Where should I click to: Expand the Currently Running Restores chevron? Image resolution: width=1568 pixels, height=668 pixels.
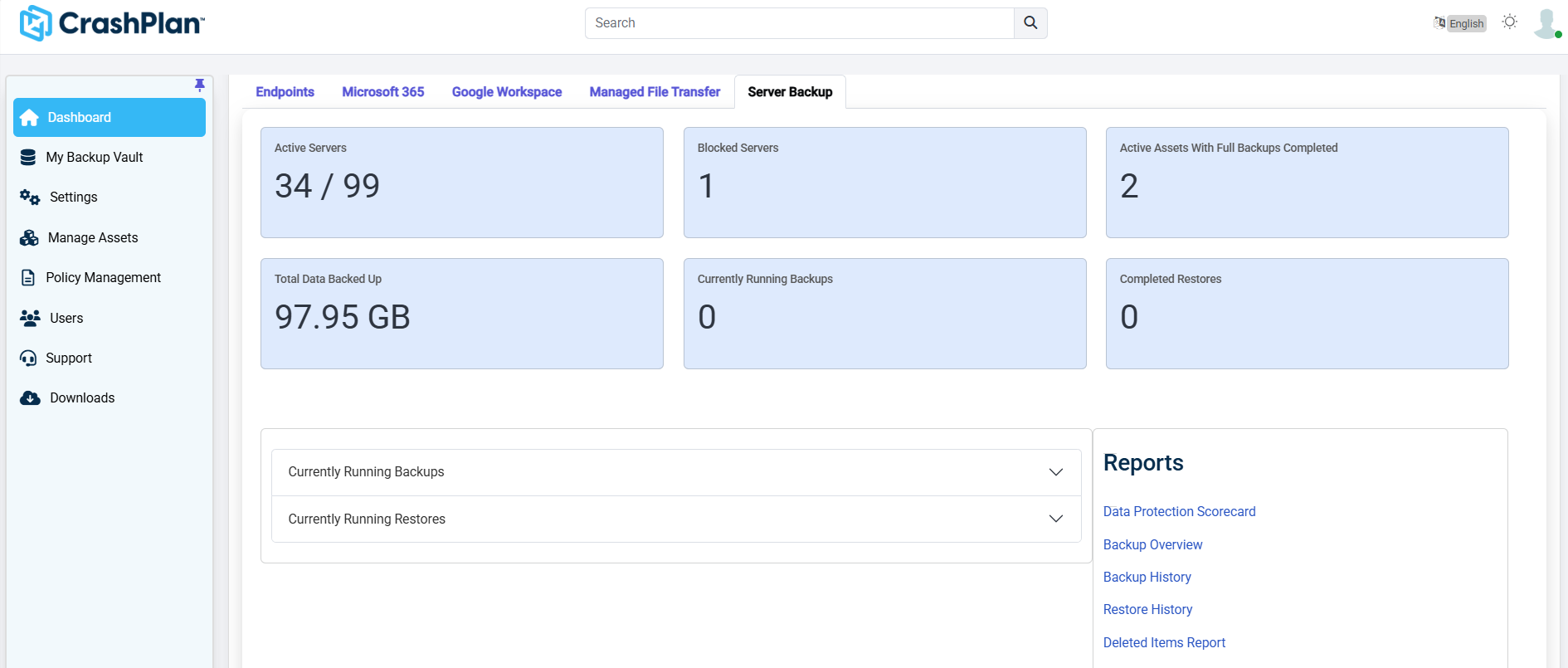coord(1055,519)
